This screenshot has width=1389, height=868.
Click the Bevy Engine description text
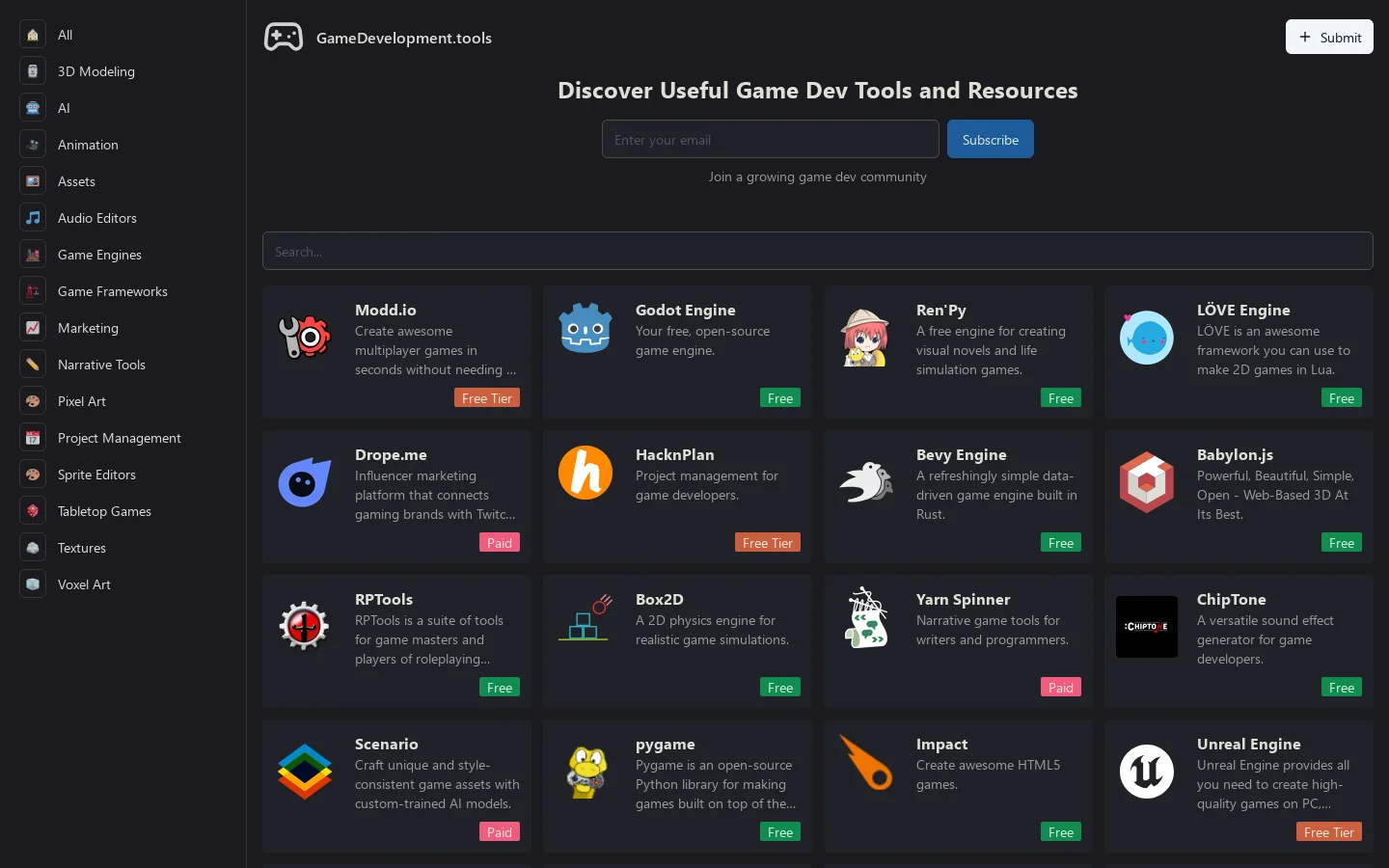point(996,495)
